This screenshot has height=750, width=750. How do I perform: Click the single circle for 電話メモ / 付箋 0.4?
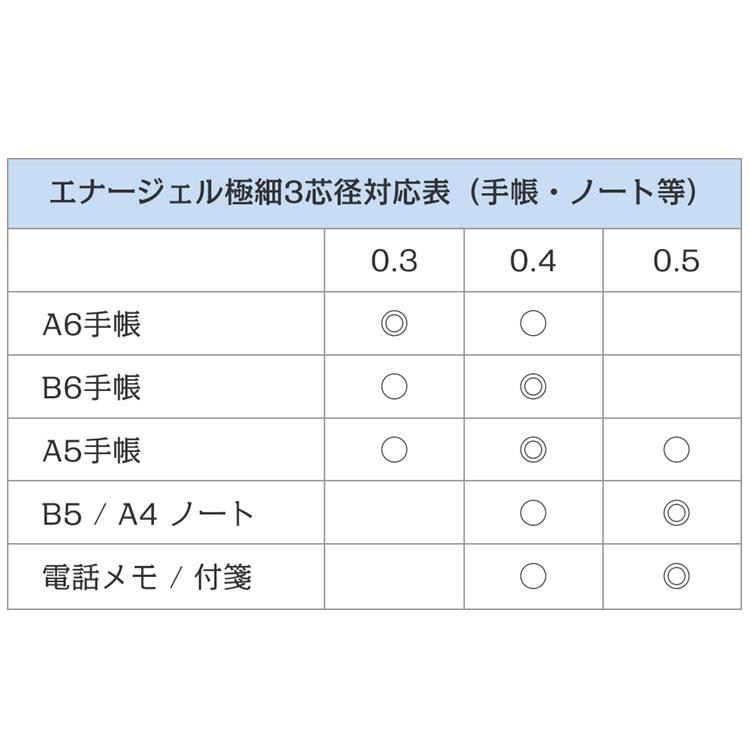tap(533, 576)
